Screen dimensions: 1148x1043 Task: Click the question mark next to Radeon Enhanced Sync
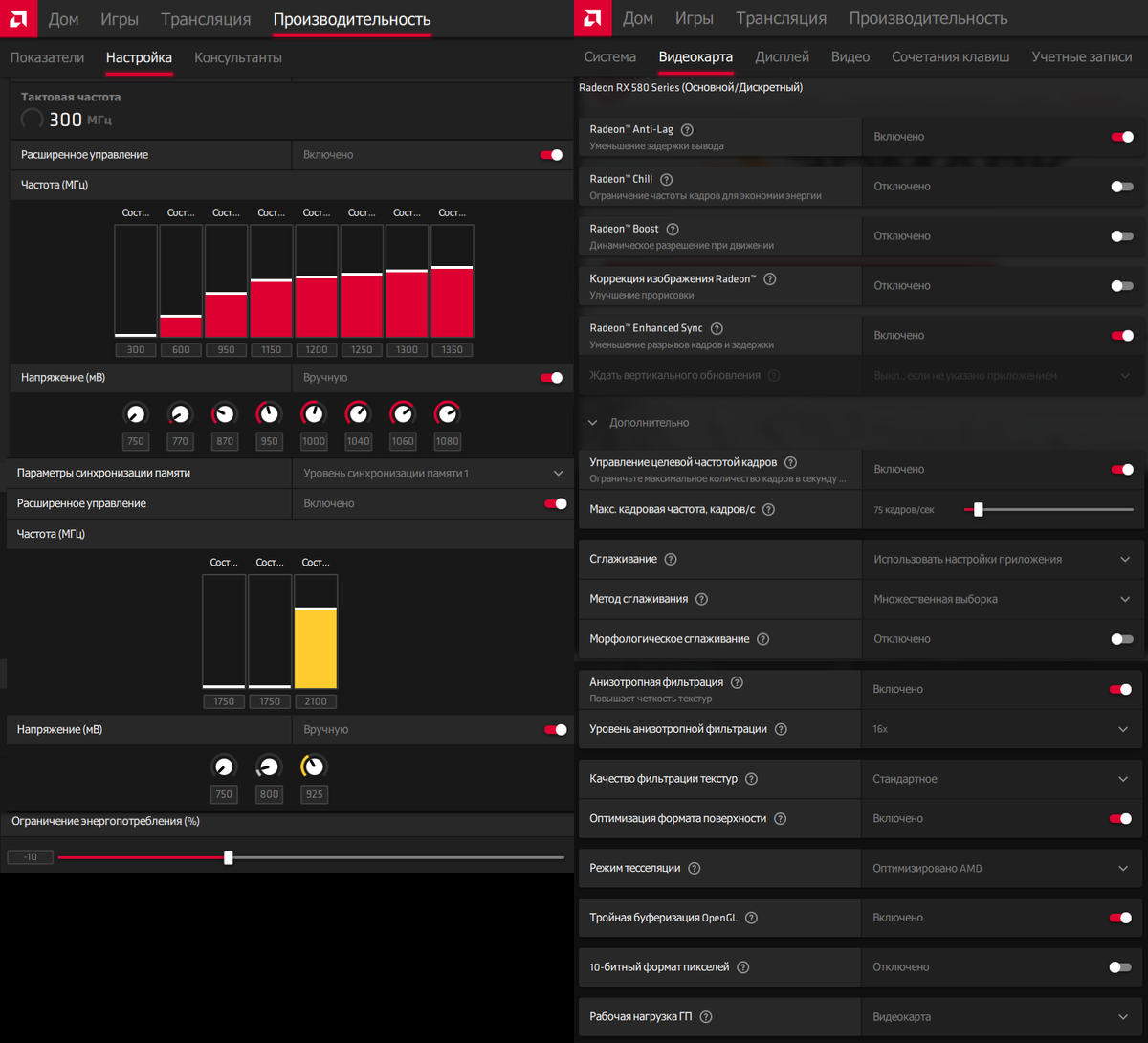(x=717, y=328)
